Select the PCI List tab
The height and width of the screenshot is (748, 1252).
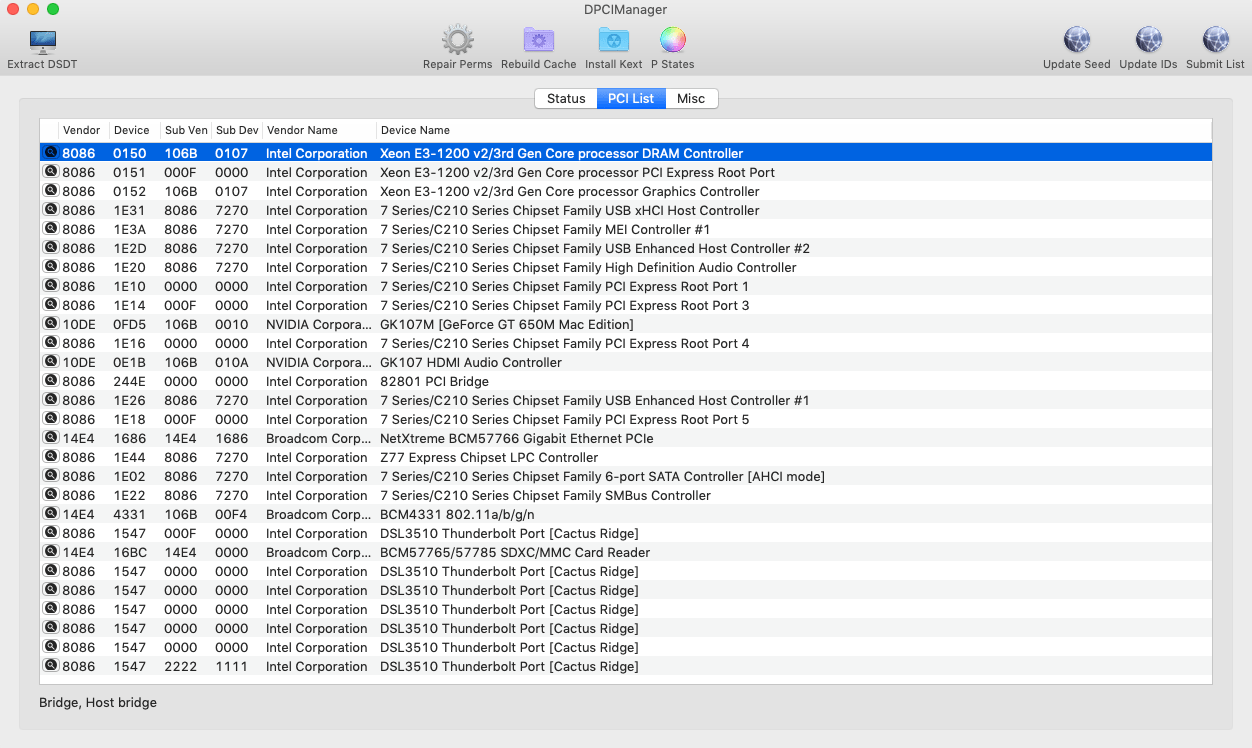coord(631,98)
